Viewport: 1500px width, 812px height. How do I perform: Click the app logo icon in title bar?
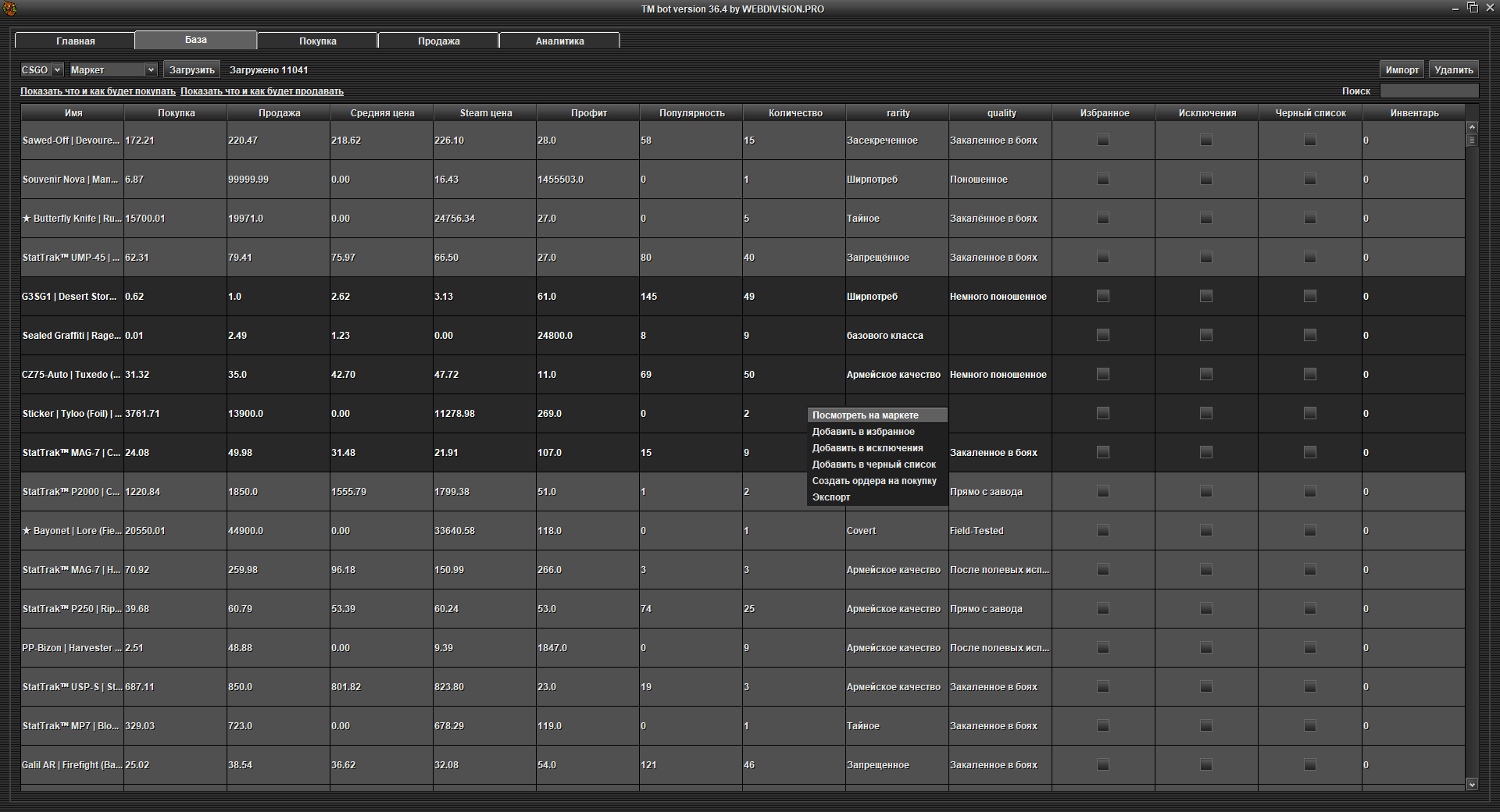coord(9,9)
